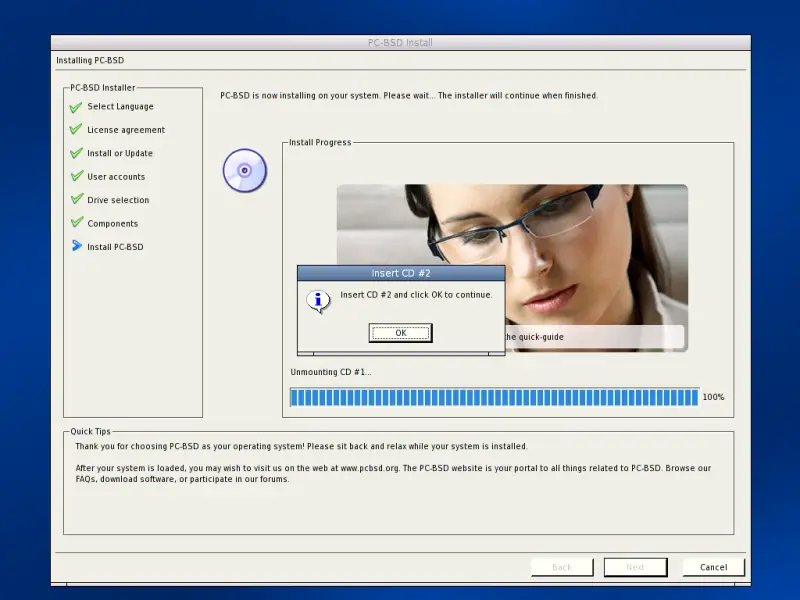The width and height of the screenshot is (800, 600).
Task: Click the Quick Tips group label
Action: pos(90,431)
